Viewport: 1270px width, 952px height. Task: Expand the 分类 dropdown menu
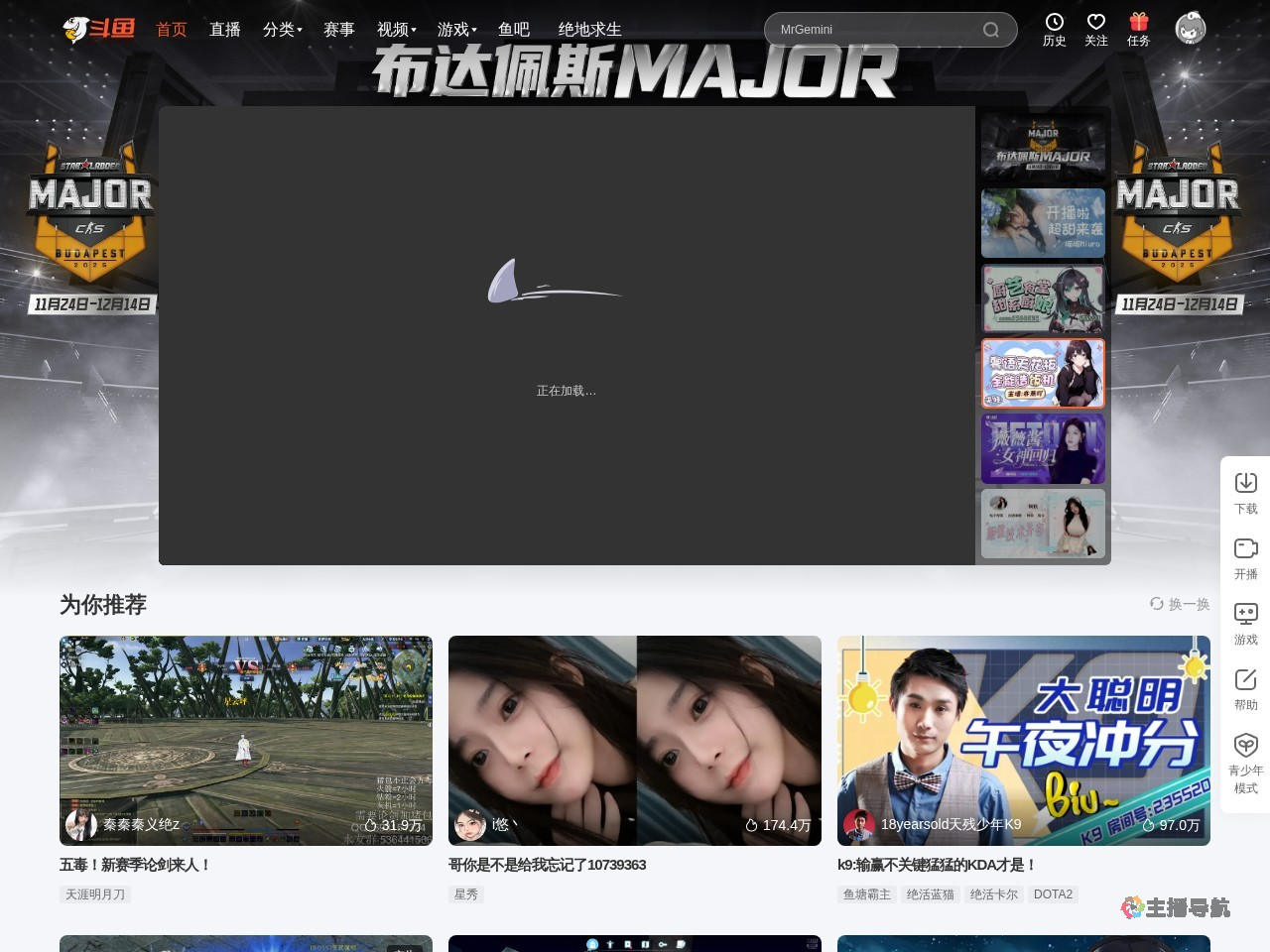(282, 30)
